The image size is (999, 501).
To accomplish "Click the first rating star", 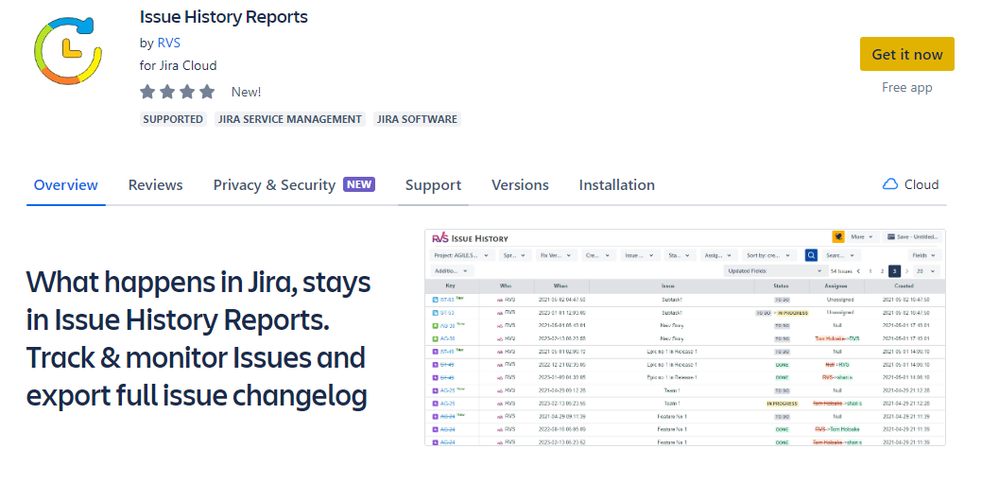I will click(x=148, y=92).
